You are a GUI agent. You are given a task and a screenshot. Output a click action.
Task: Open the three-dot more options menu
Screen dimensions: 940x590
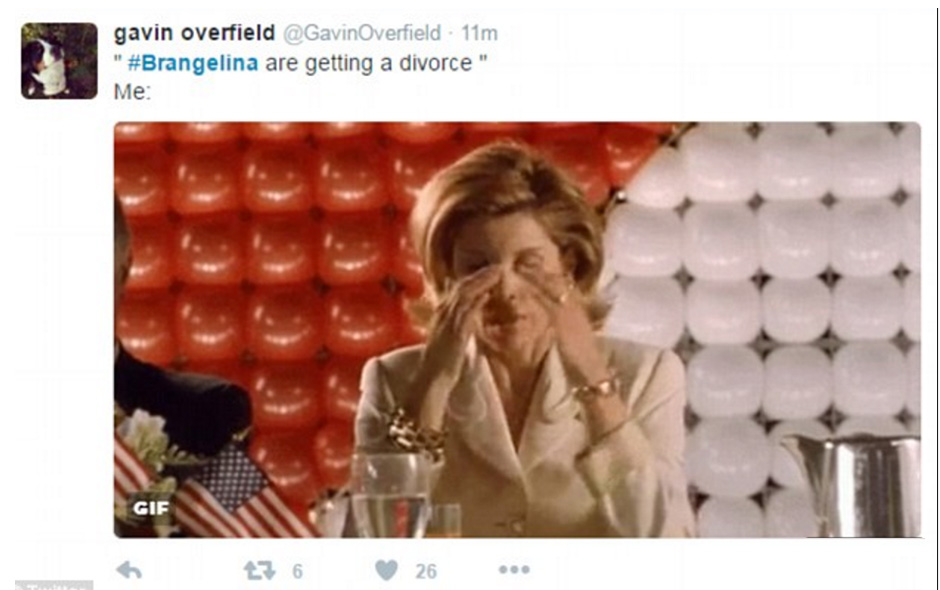[514, 569]
